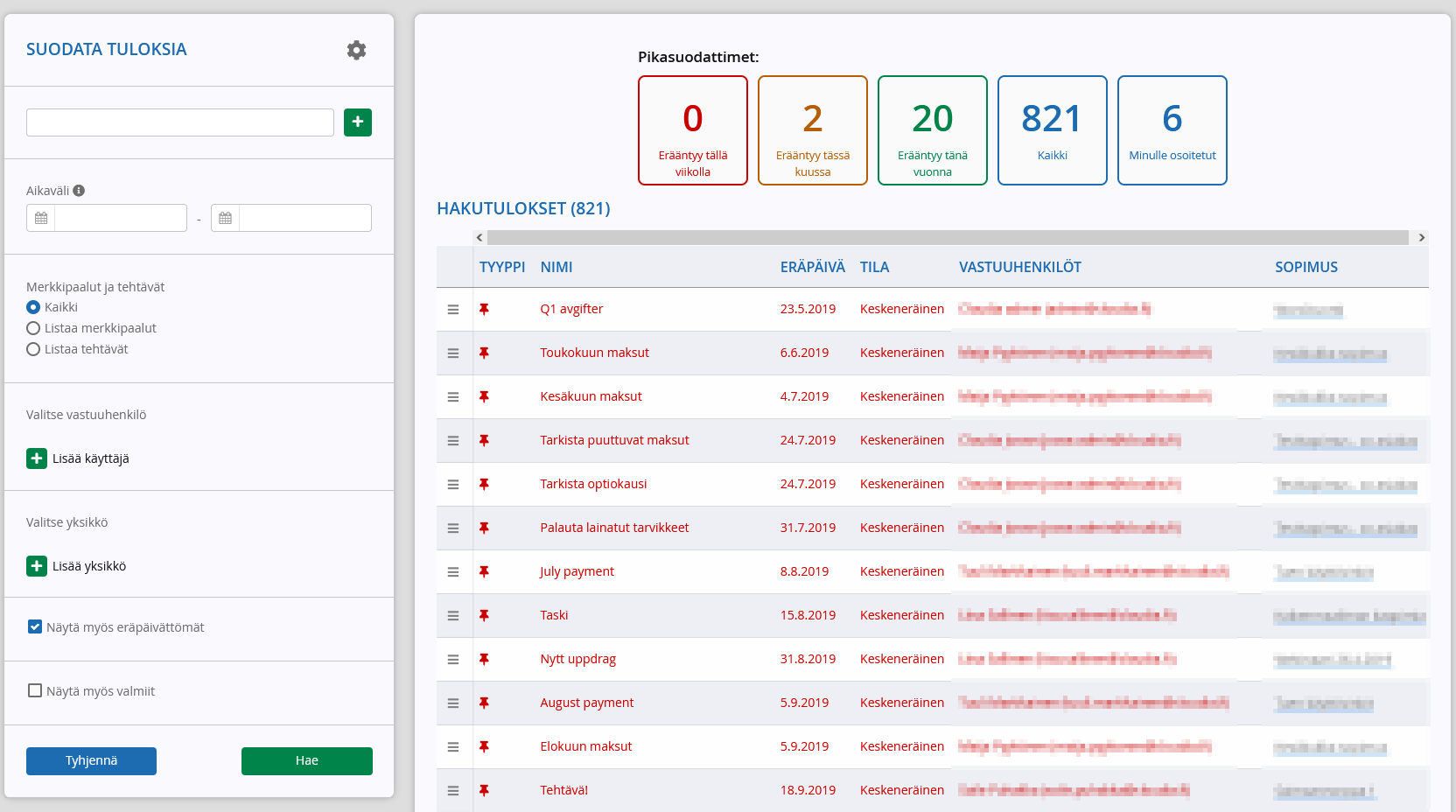The width and height of the screenshot is (1456, 812).
Task: Click the green plus button beside search field
Action: (x=358, y=122)
